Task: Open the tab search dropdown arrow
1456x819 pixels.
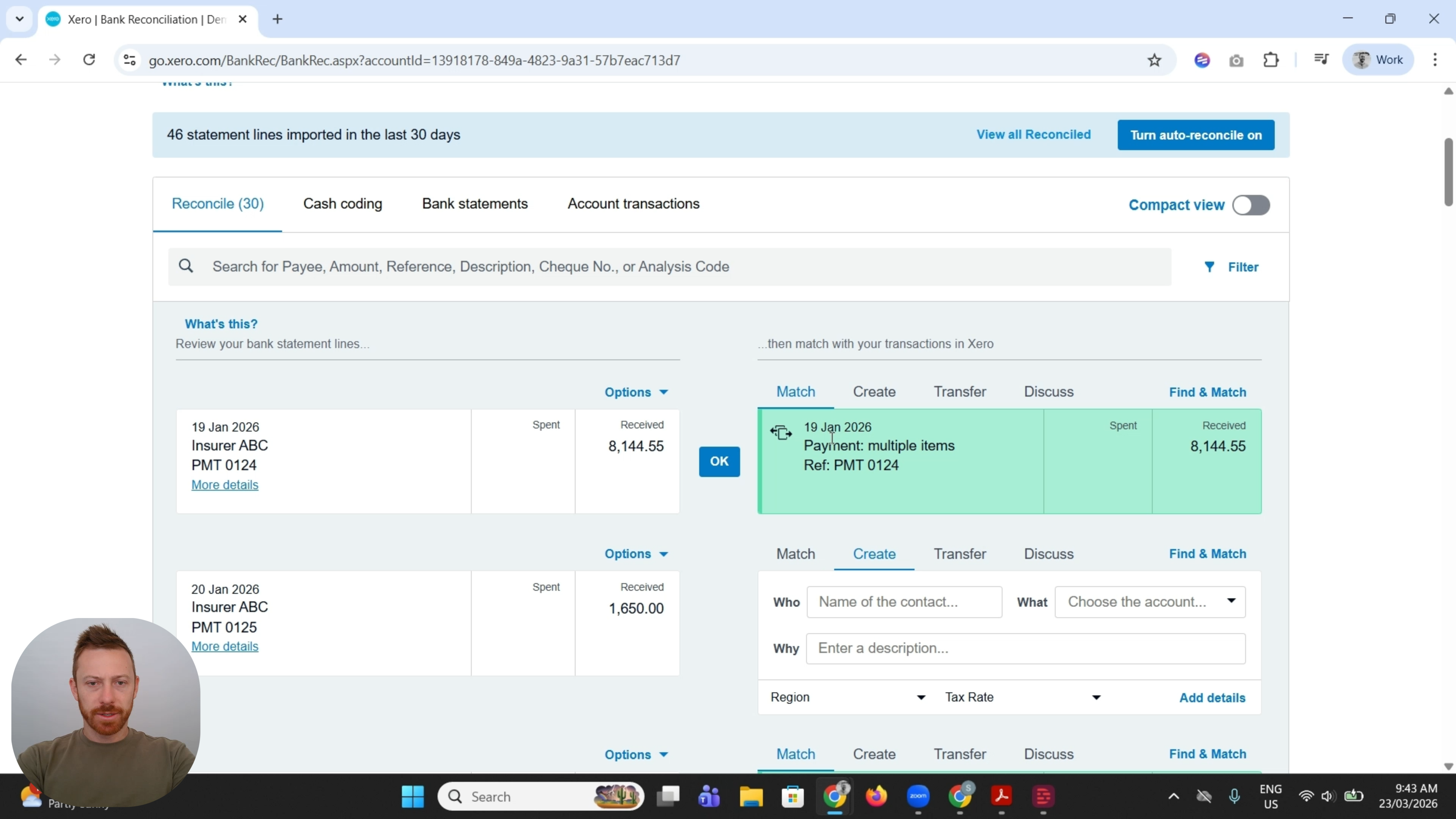Action: (x=20, y=19)
